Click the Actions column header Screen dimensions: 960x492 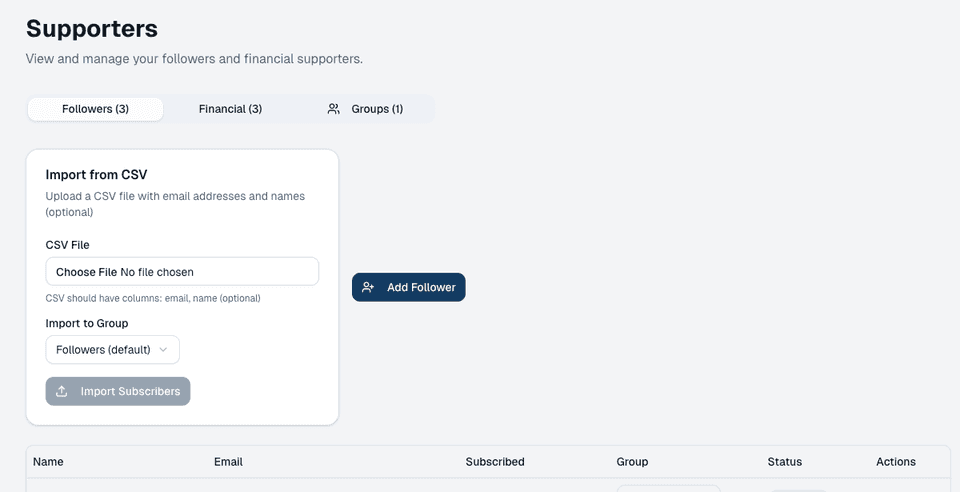pyautogui.click(x=895, y=462)
